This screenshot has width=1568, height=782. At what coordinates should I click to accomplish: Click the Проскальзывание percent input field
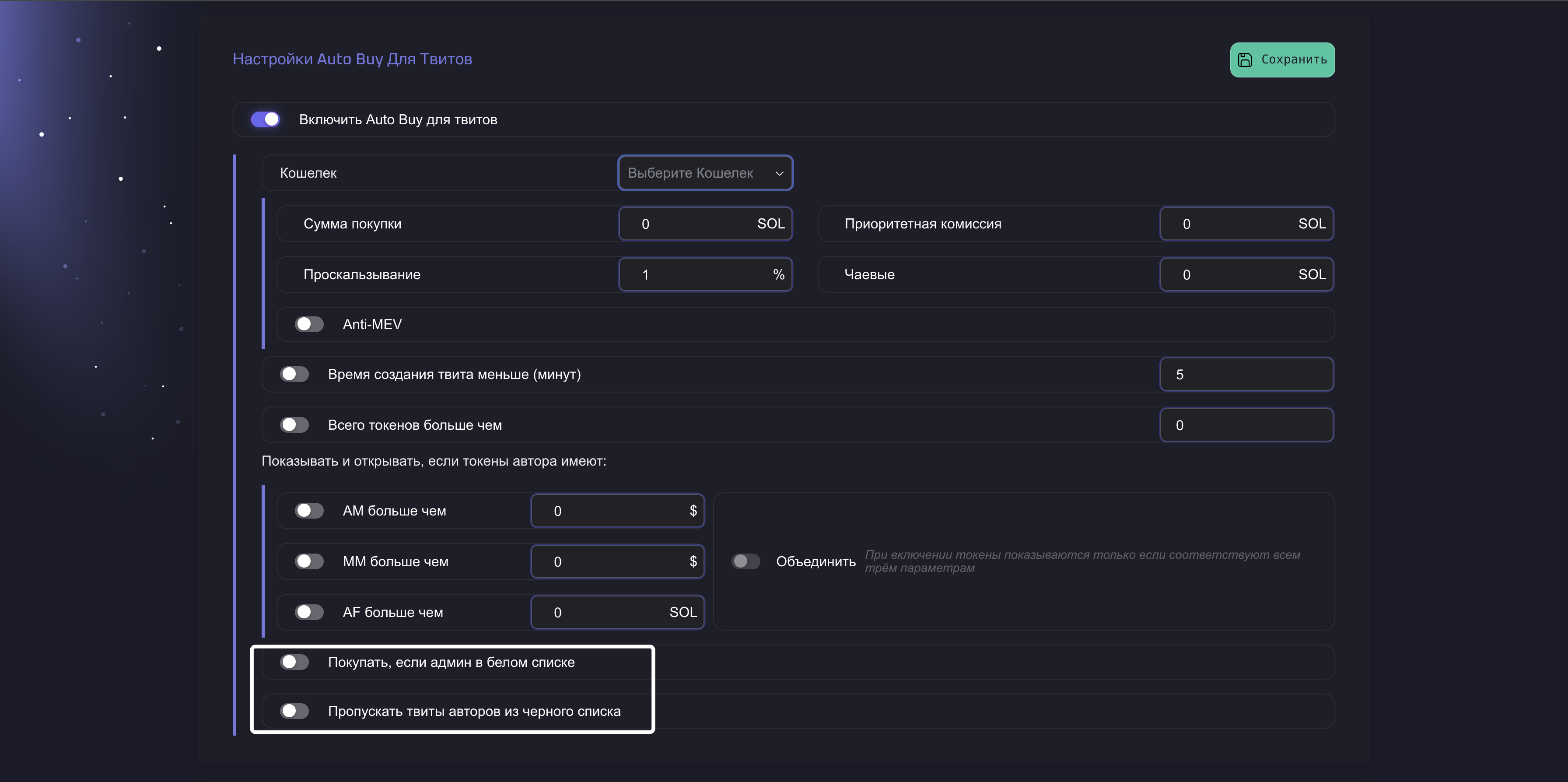pos(694,275)
